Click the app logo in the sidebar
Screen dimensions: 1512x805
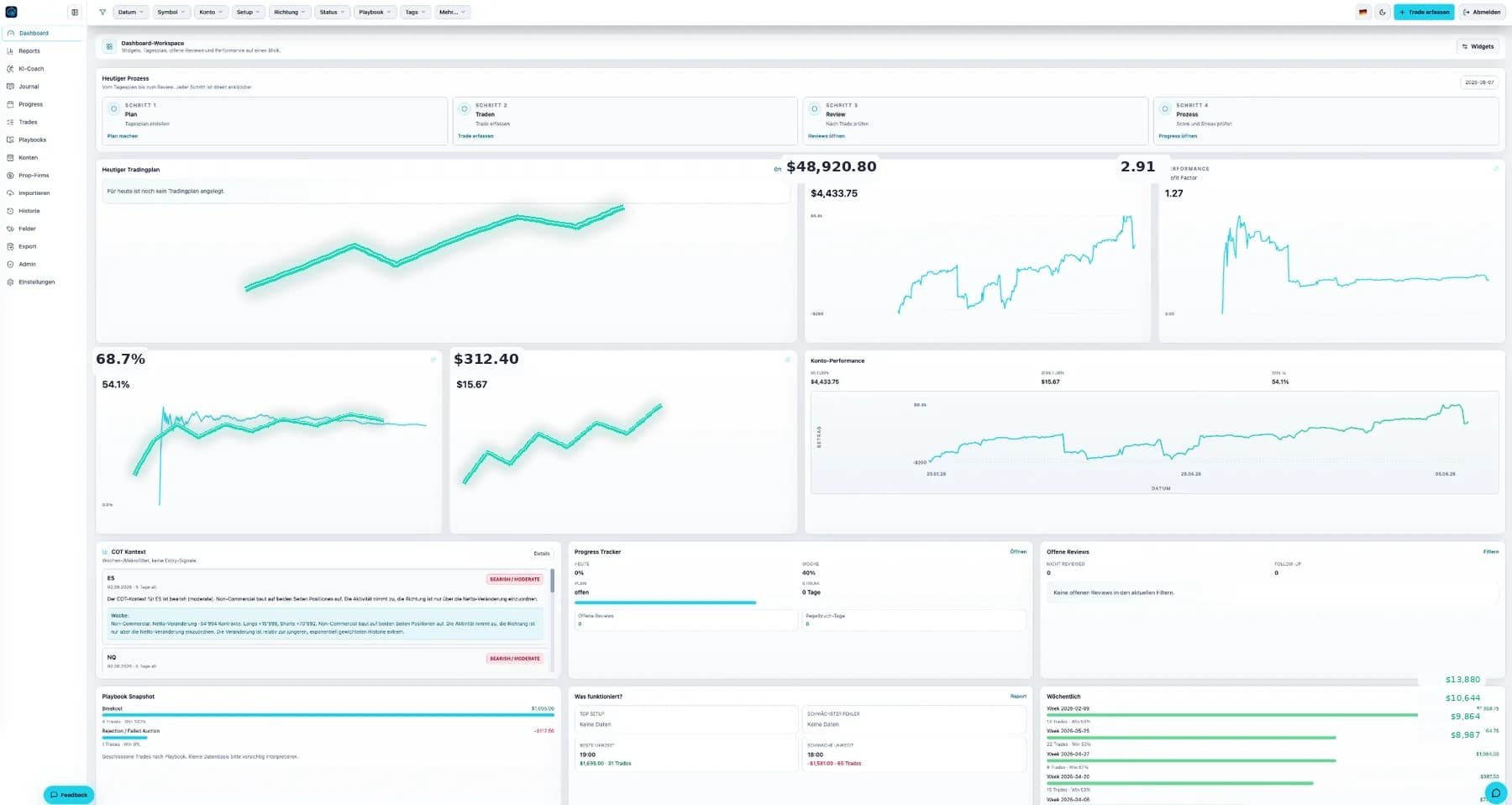[11, 12]
